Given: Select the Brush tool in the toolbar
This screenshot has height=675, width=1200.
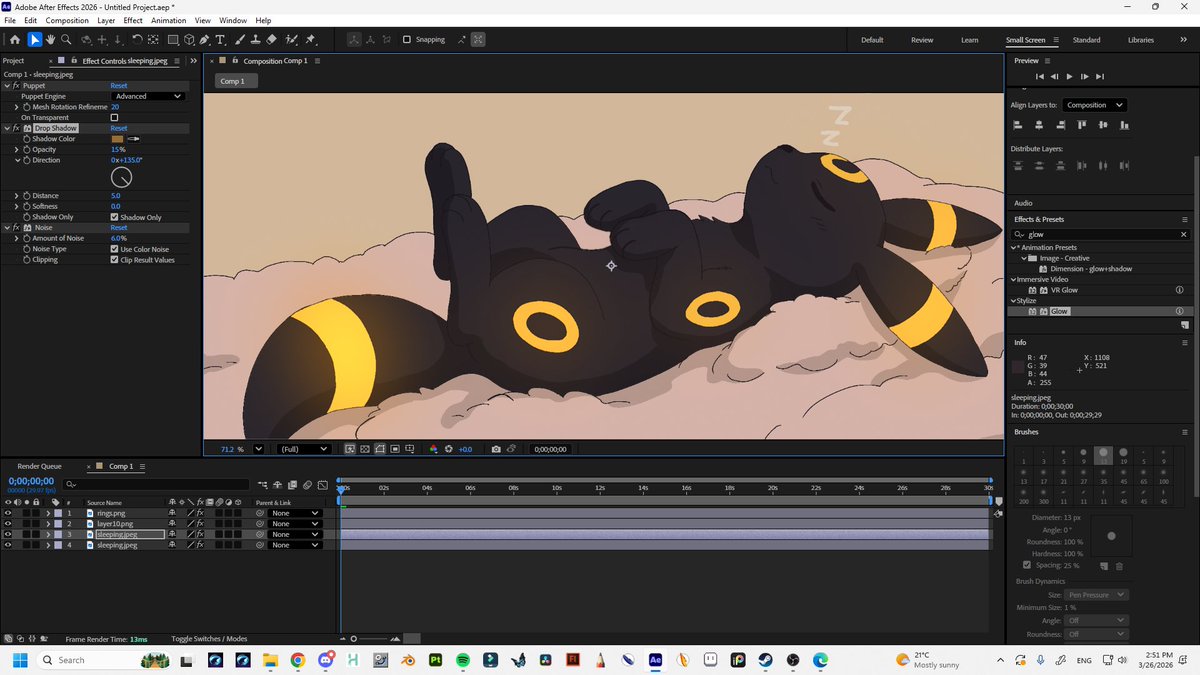Looking at the screenshot, I should 239,40.
